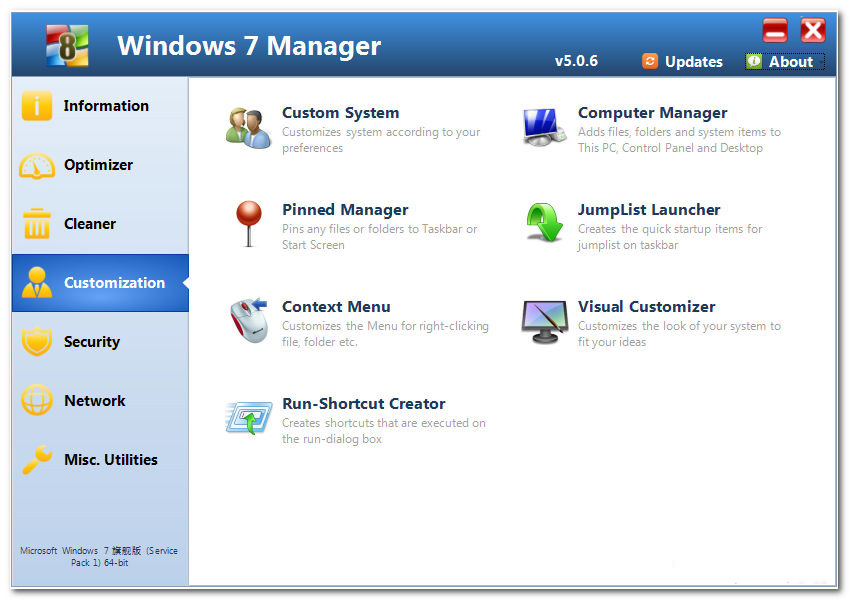Click 'Pins any files or folders to Taskbar' description
Viewport: 849px width, 600px height.
(x=380, y=237)
